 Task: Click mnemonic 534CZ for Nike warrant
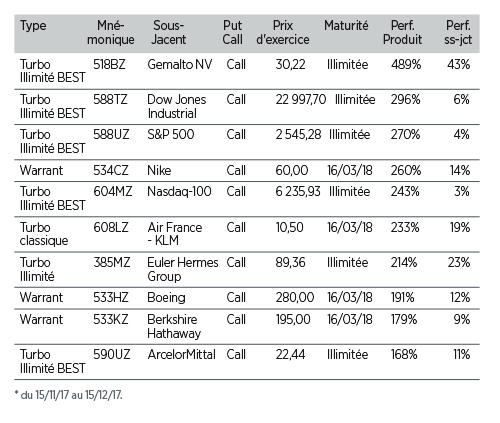click(111, 170)
